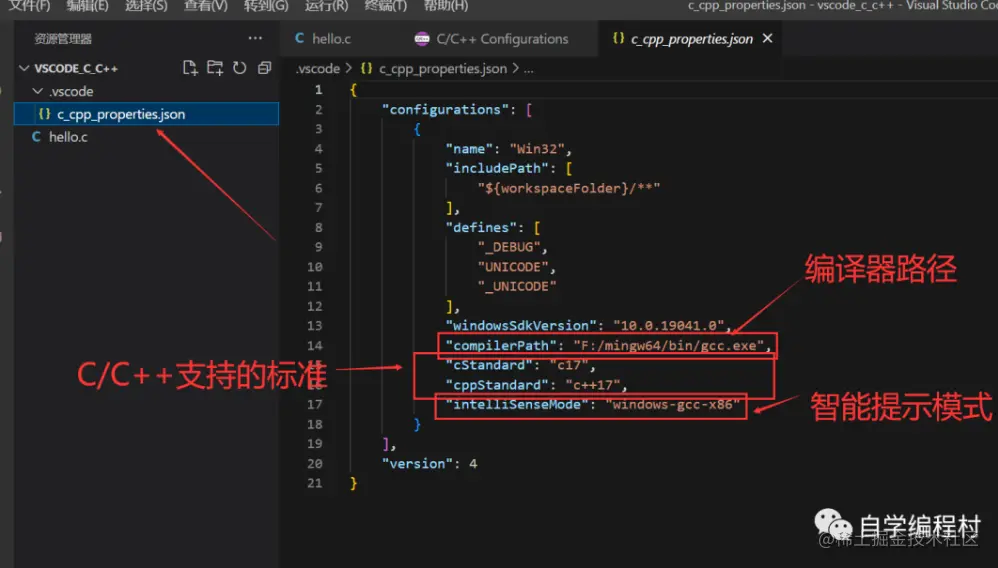This screenshot has width=998, height=568.
Task: Click the C/C++ Configurations tab icon
Action: click(x=421, y=39)
